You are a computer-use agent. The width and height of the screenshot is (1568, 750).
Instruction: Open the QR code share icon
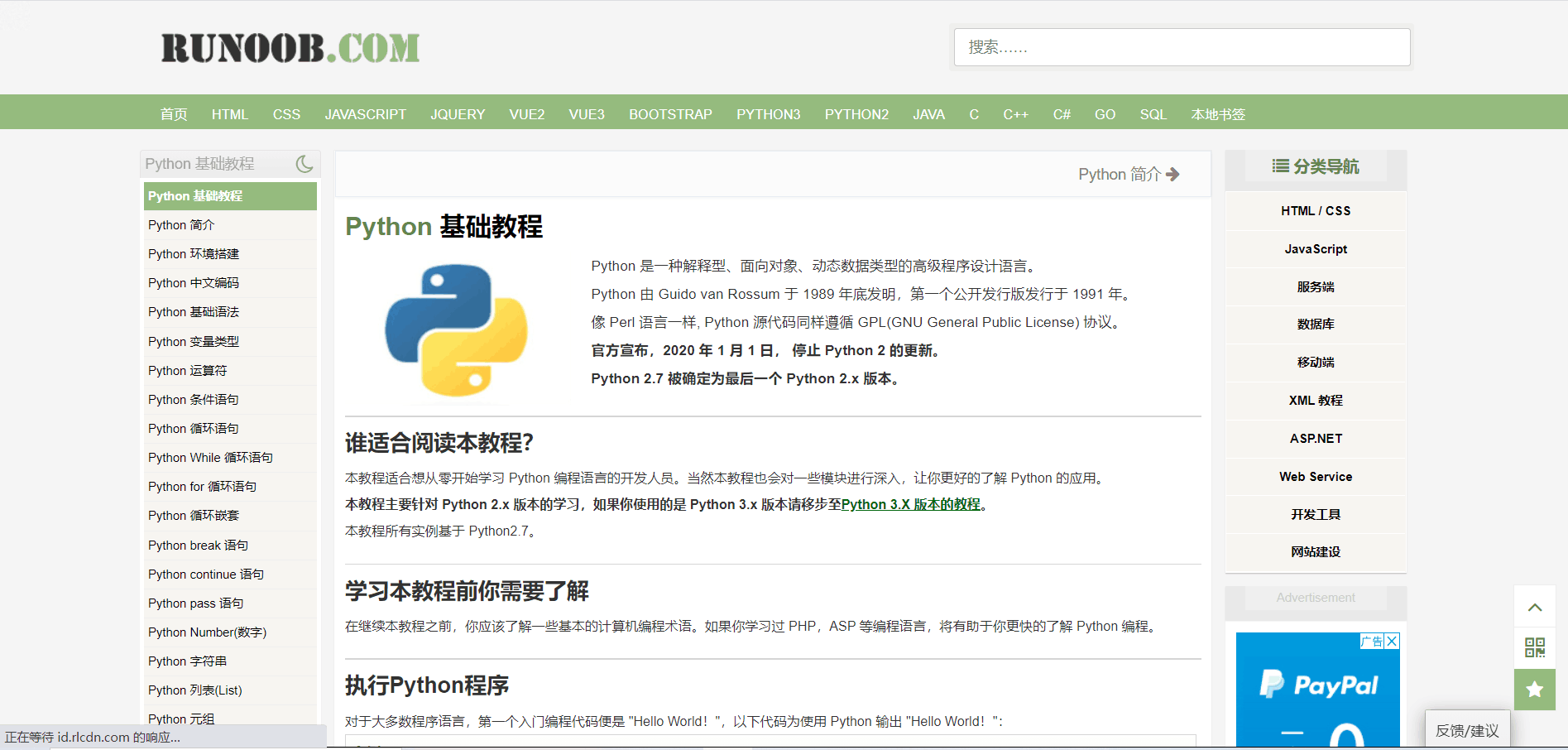pyautogui.click(x=1535, y=648)
